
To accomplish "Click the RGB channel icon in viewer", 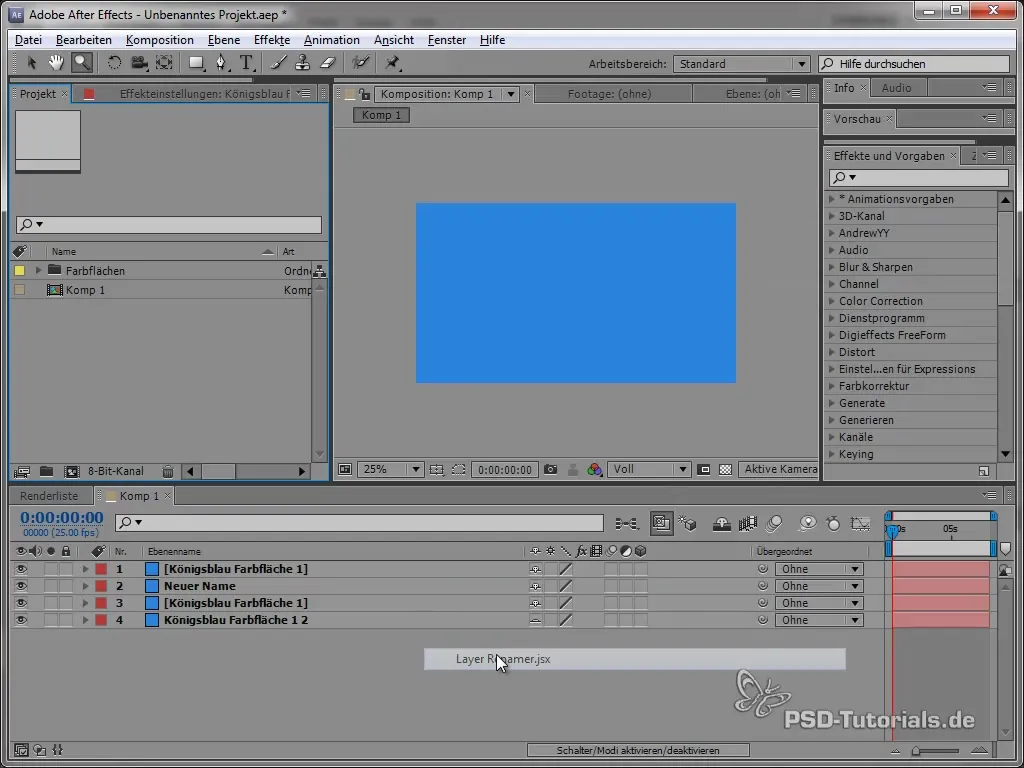I will [x=594, y=470].
